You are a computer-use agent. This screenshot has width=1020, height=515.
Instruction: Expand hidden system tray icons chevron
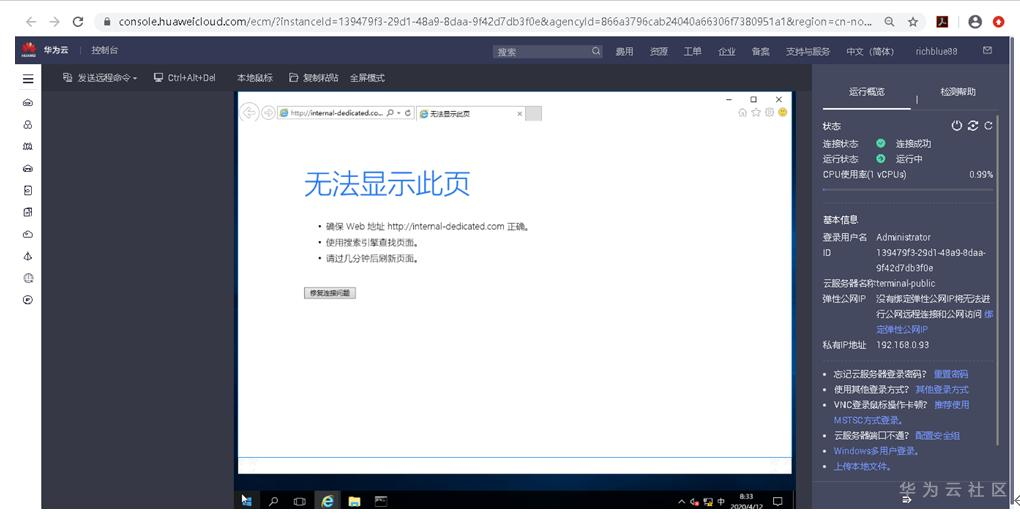click(x=681, y=502)
